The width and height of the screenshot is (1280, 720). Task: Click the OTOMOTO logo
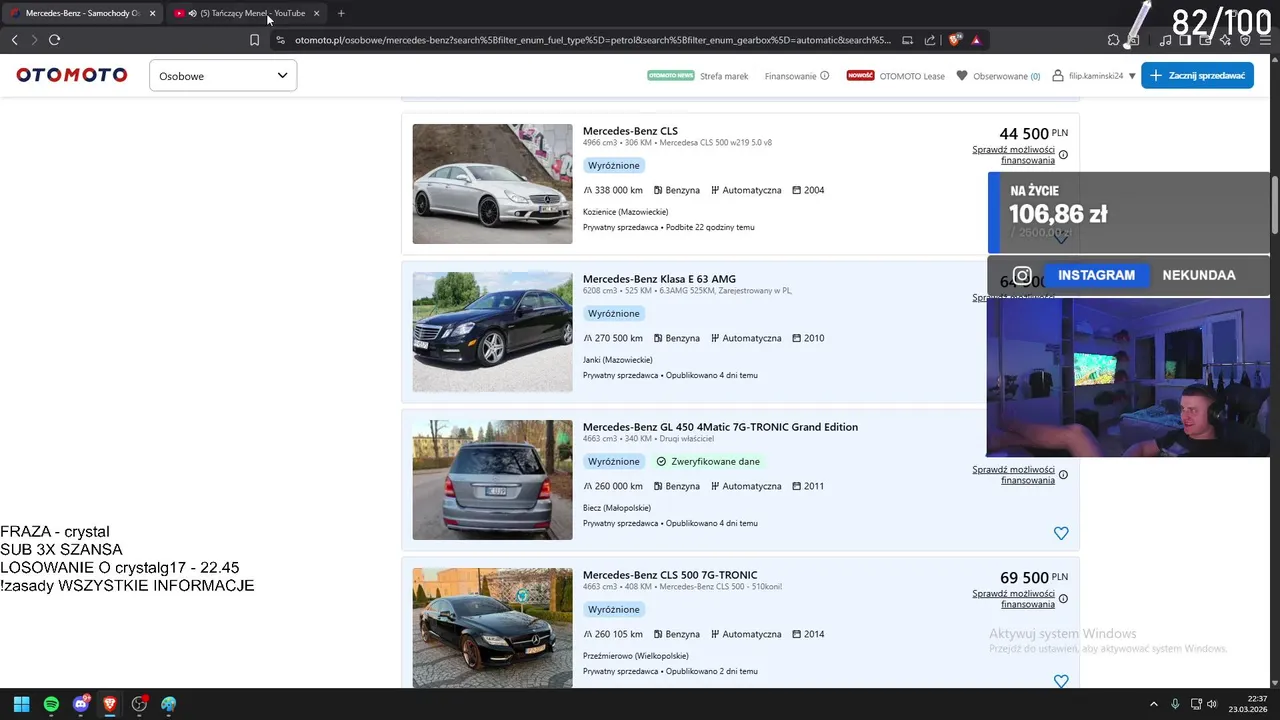pyautogui.click(x=72, y=75)
